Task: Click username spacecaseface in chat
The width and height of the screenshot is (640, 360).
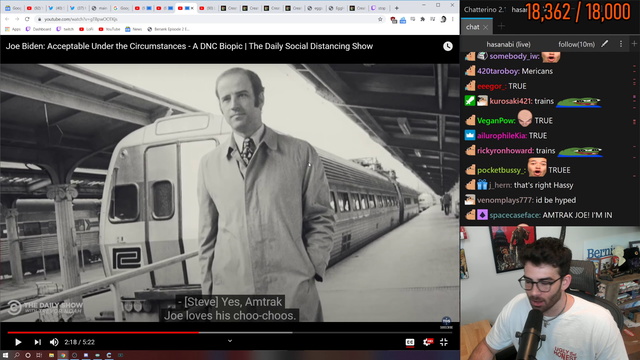Action: tap(515, 215)
